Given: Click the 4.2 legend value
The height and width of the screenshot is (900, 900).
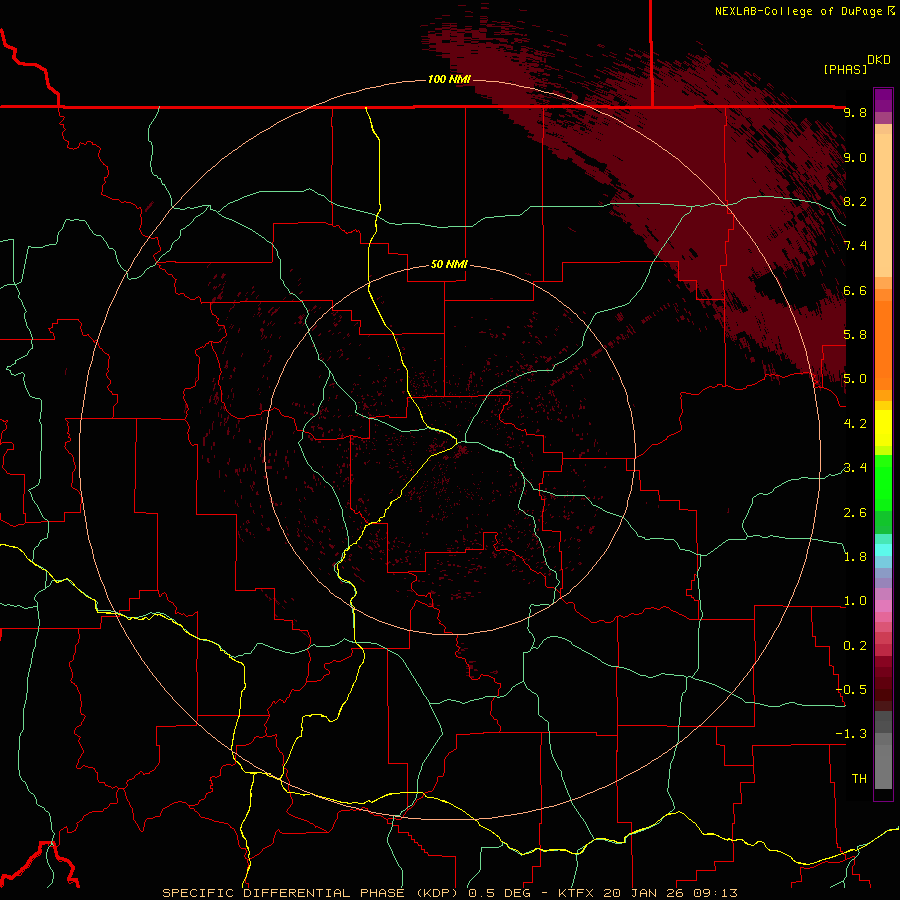Looking at the screenshot, I should click(x=855, y=424).
